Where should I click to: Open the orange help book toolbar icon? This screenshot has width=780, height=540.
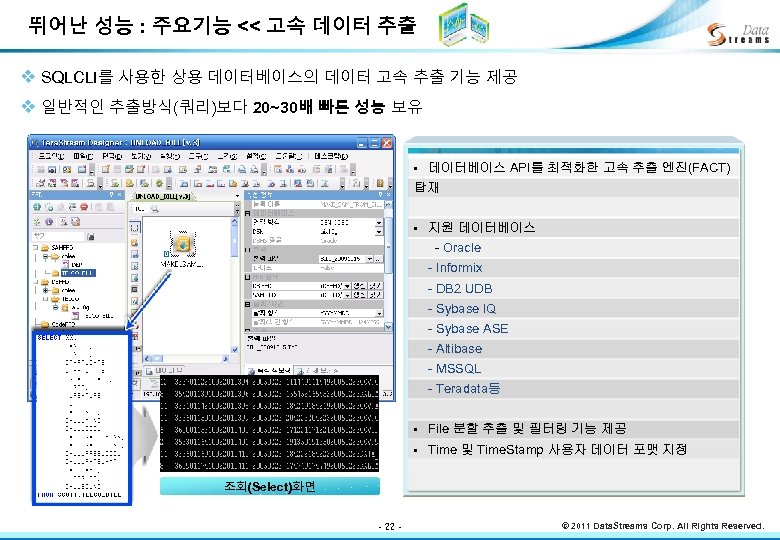pos(380,183)
